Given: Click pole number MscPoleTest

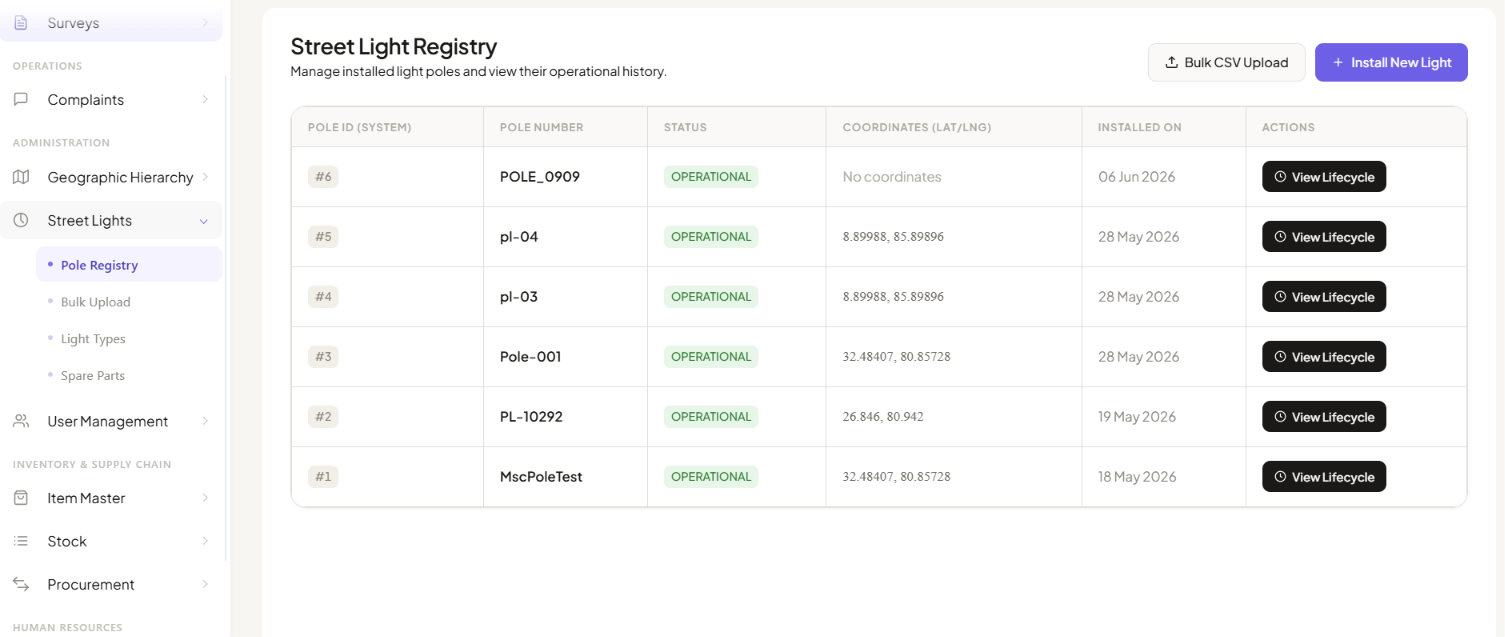Looking at the screenshot, I should tap(541, 477).
